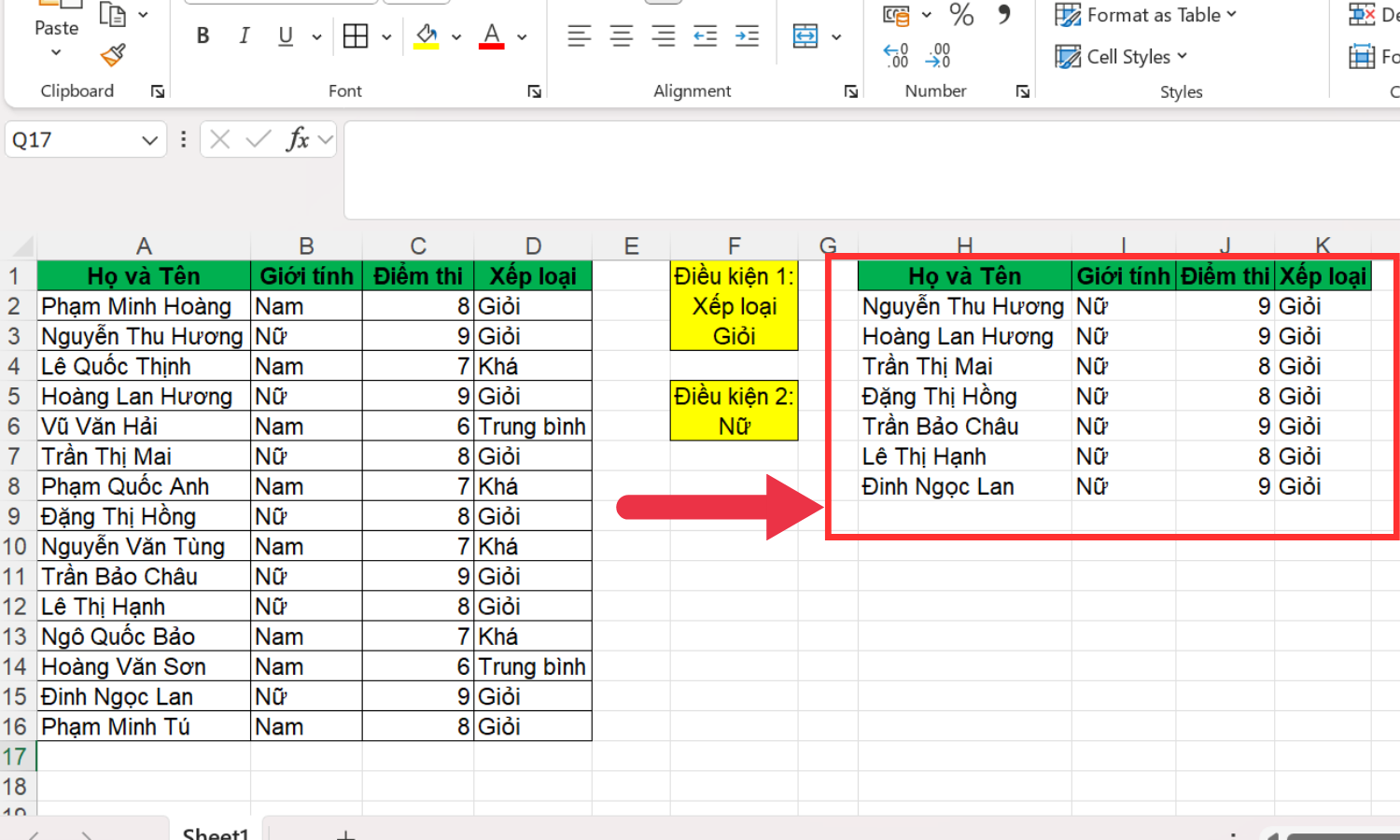Expand the Merge & Center dropdown arrow
Viewport: 1400px width, 840px height.
tap(836, 37)
